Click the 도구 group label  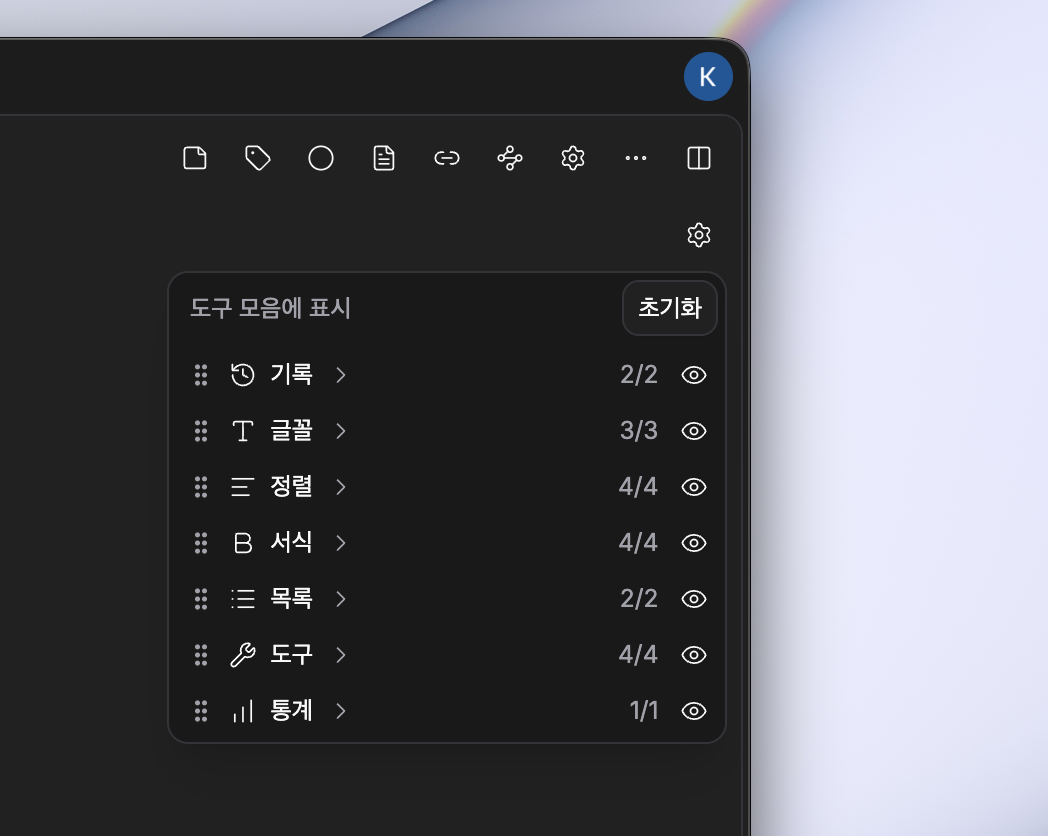(x=293, y=655)
